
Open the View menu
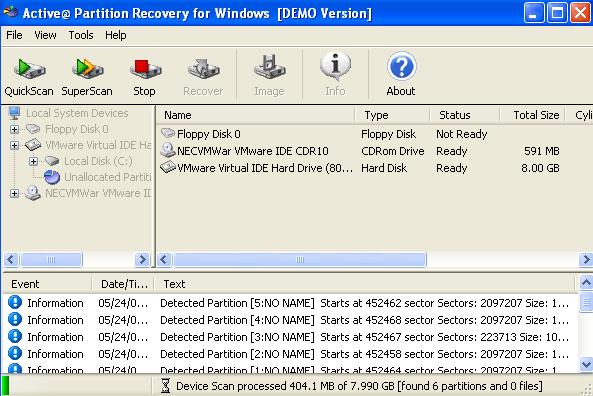tap(45, 35)
